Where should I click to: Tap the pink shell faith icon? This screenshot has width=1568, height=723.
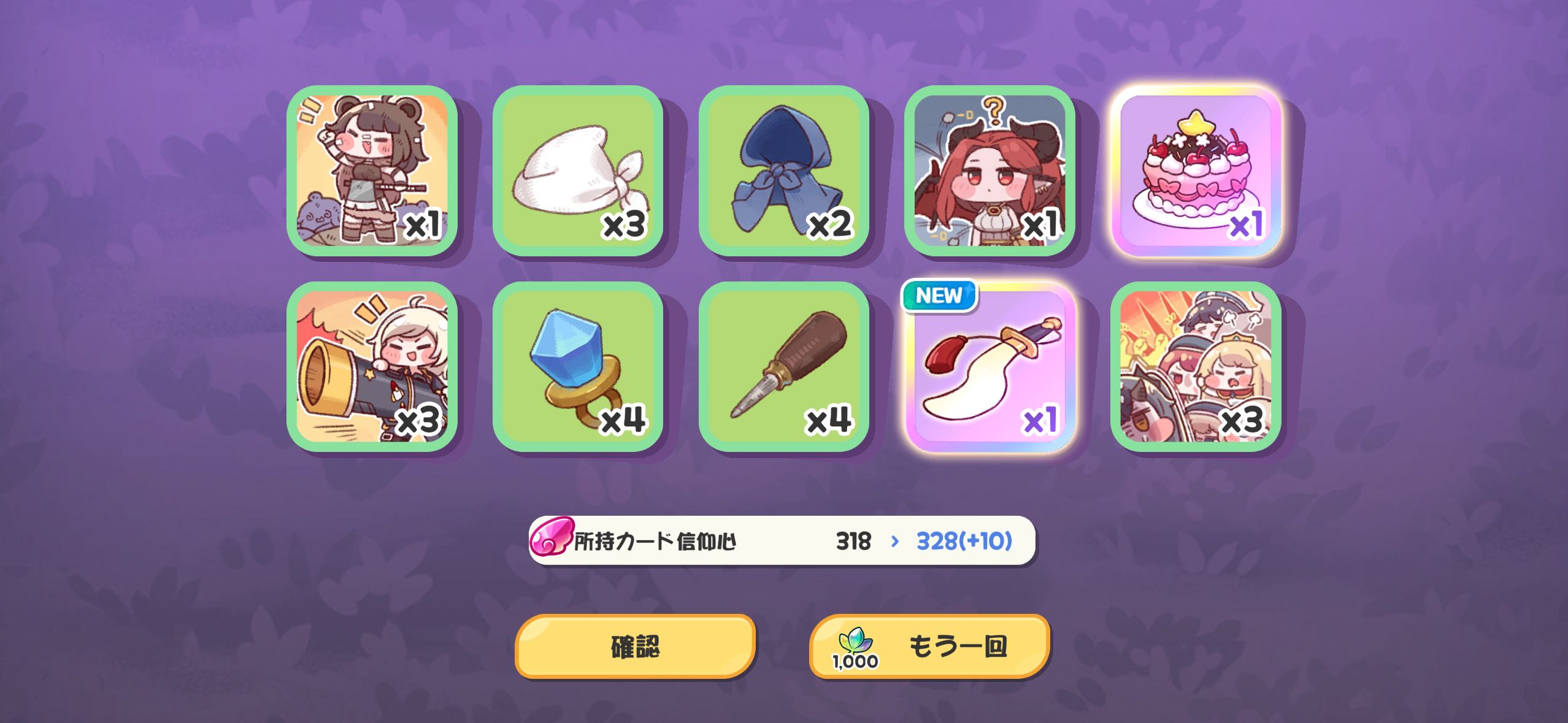pos(551,538)
